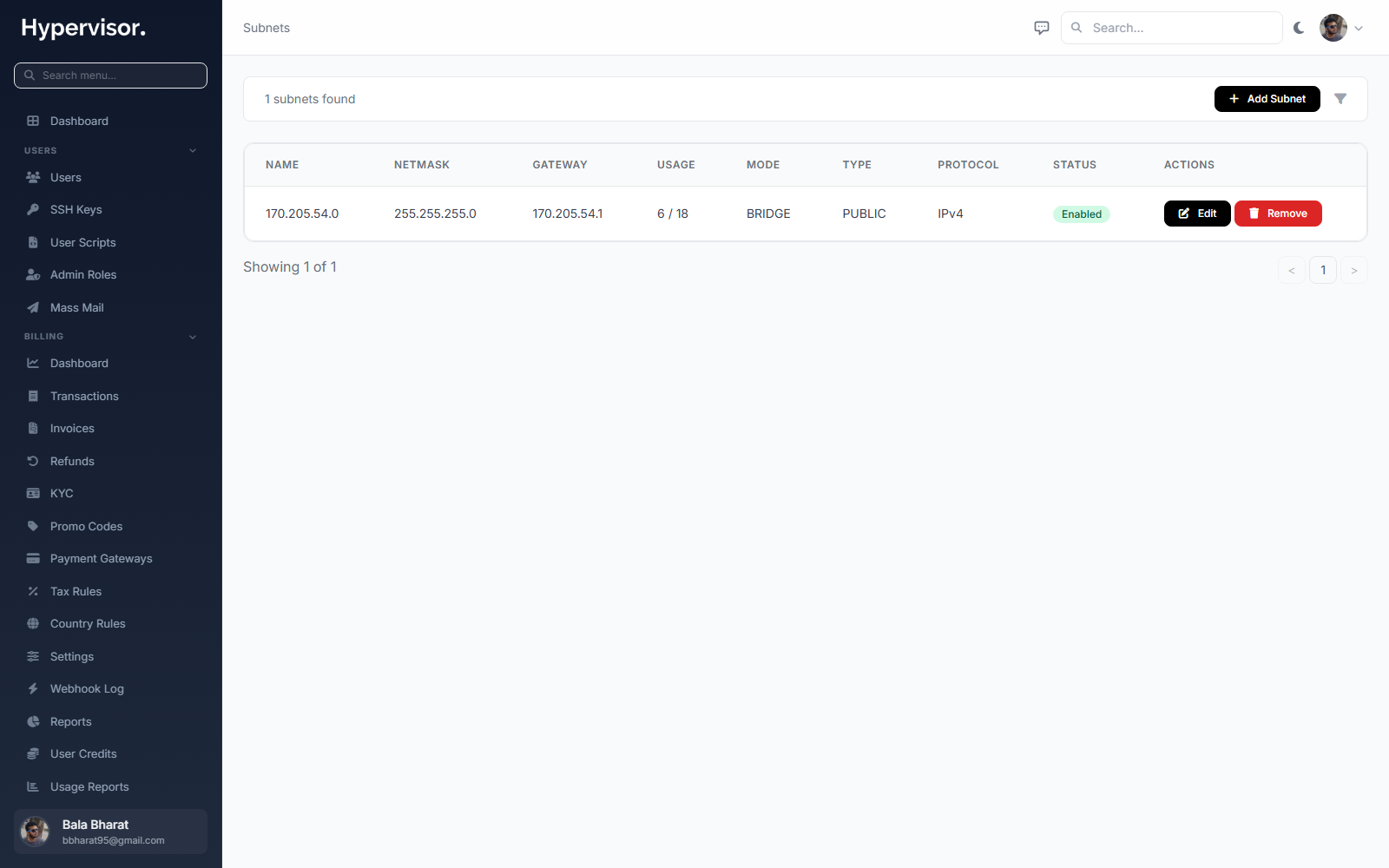Click the Mass Mail paper plane icon
Screen dimensions: 1389x868
tap(33, 307)
